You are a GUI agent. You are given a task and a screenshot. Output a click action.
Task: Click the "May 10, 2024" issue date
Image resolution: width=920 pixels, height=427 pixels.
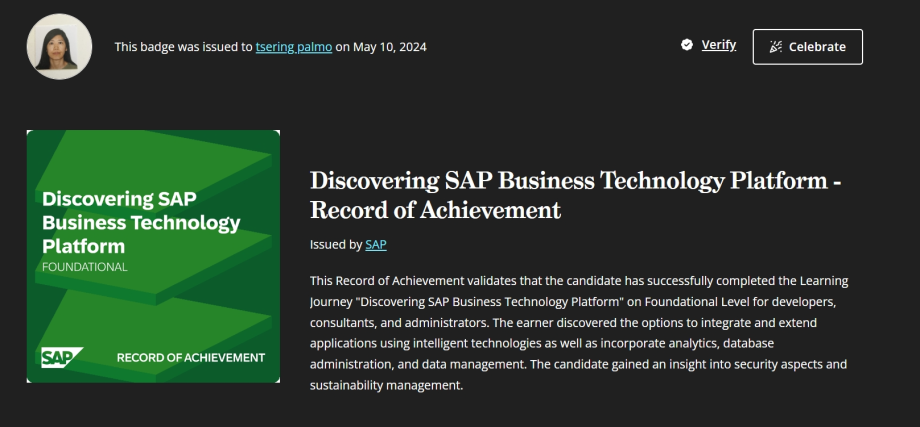coord(390,46)
